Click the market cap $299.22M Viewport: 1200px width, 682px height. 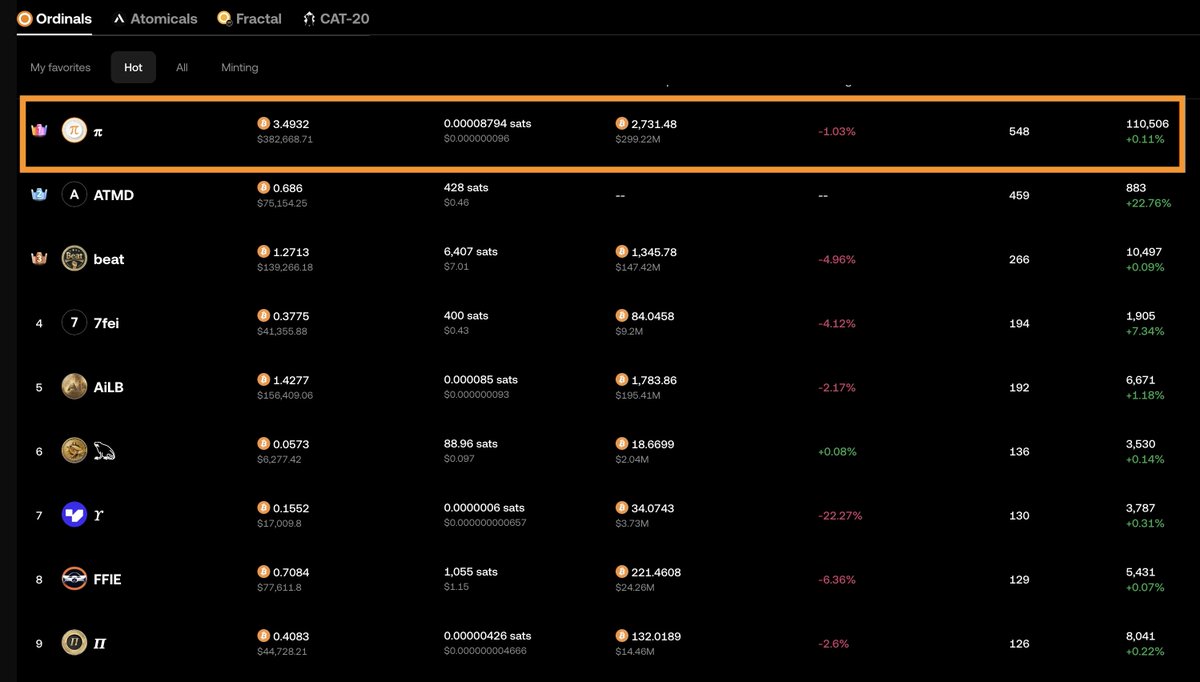(638, 140)
